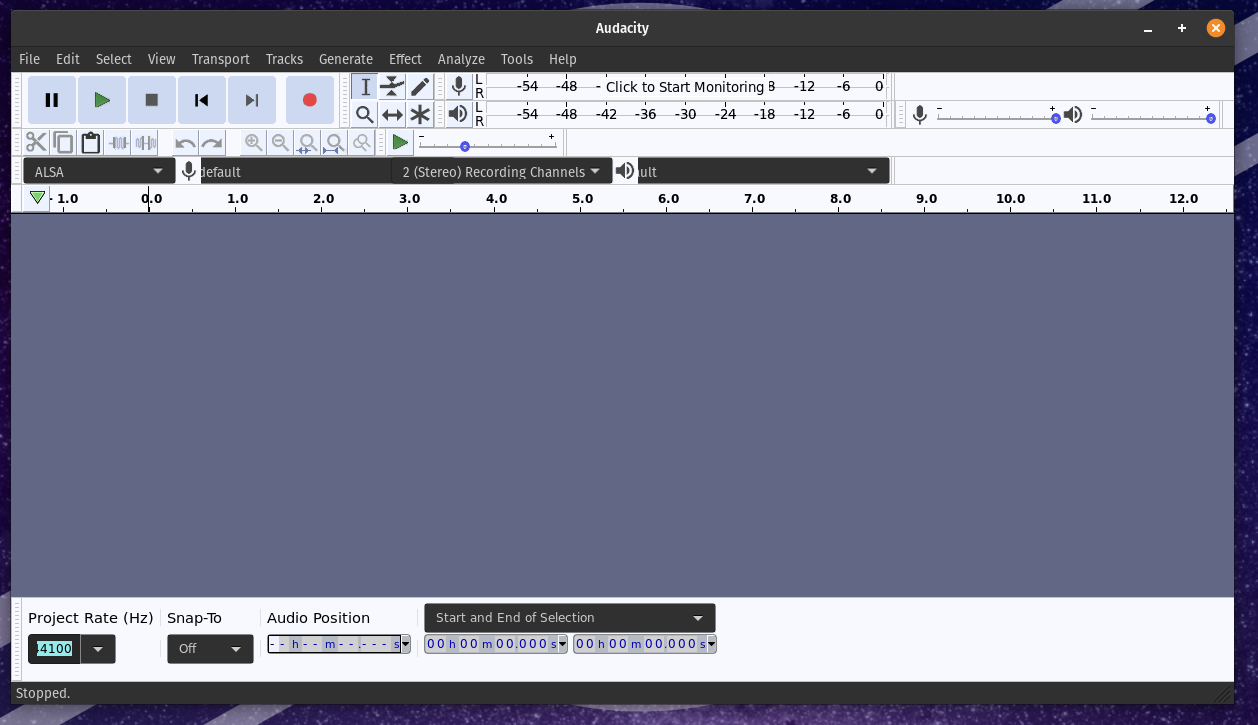Click the Silence audio selection icon
Image resolution: width=1258 pixels, height=725 pixels.
click(x=145, y=142)
